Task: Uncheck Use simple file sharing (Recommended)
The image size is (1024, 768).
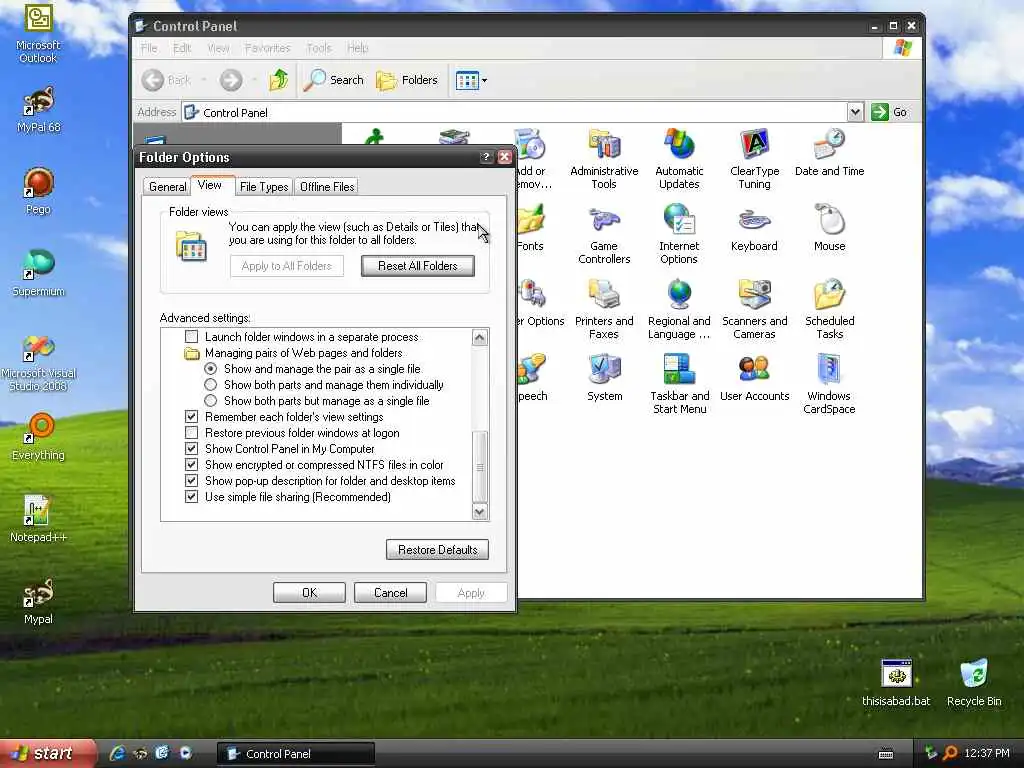Action: (191, 497)
